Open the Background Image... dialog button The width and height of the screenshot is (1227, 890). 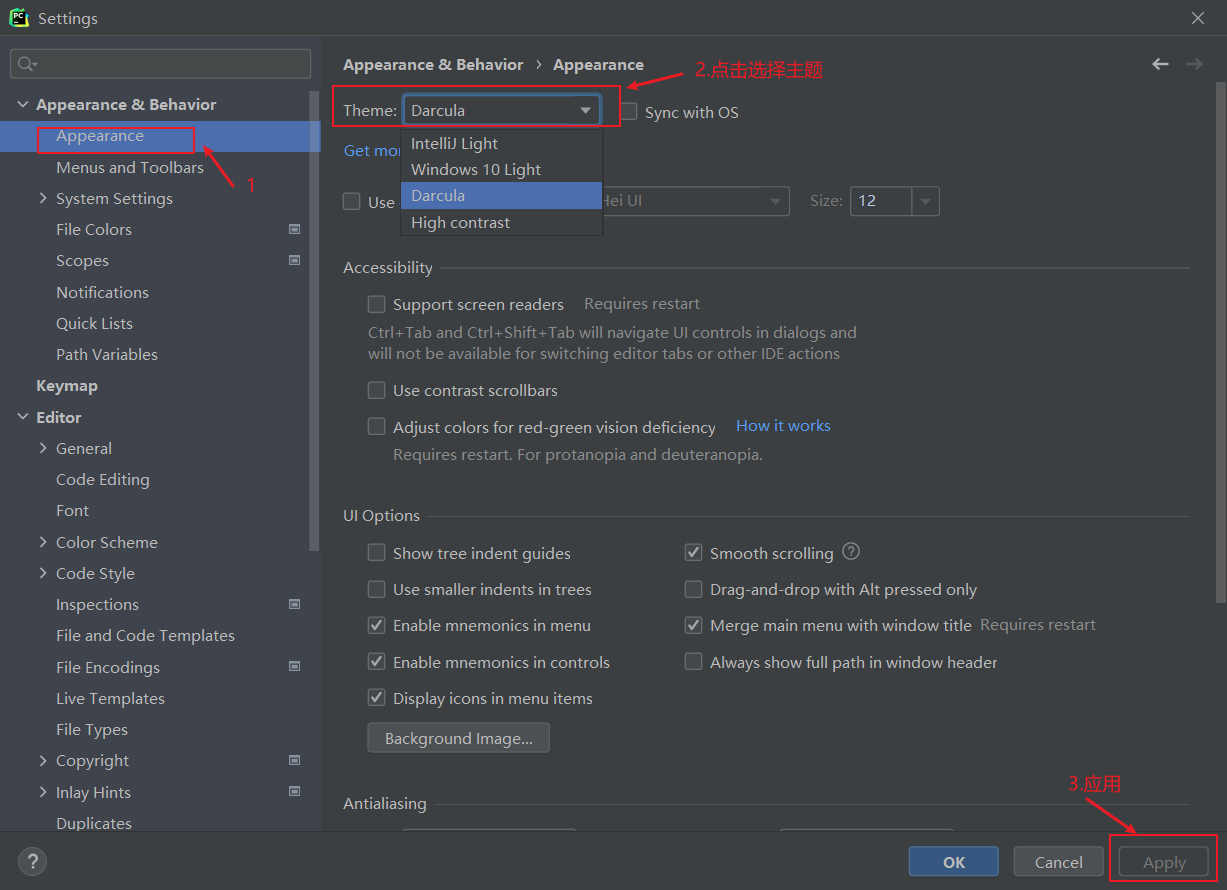[459, 738]
